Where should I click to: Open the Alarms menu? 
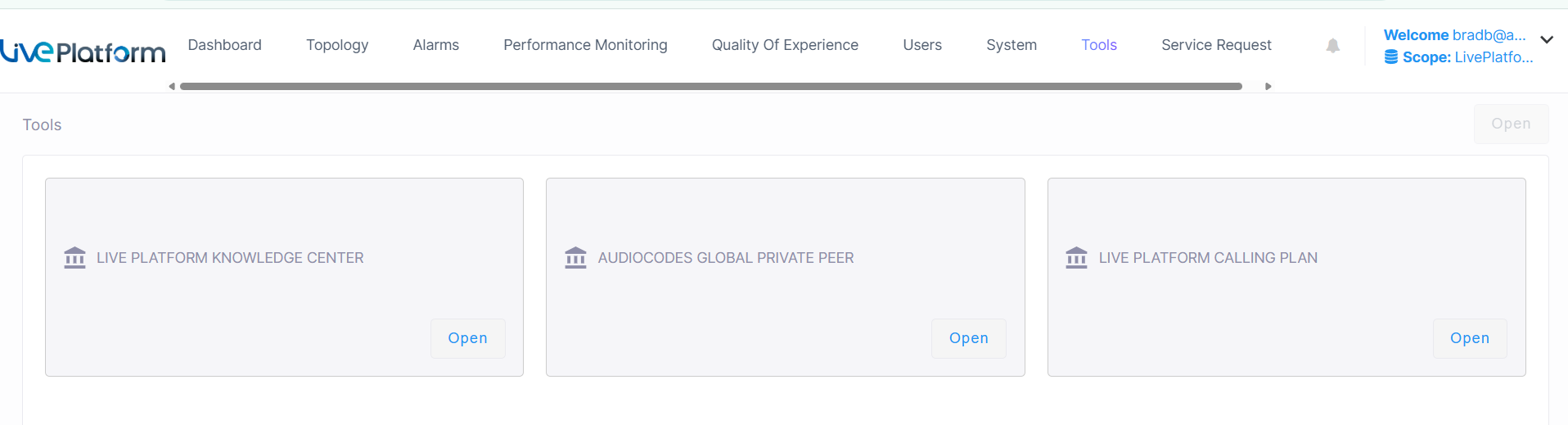click(x=435, y=45)
